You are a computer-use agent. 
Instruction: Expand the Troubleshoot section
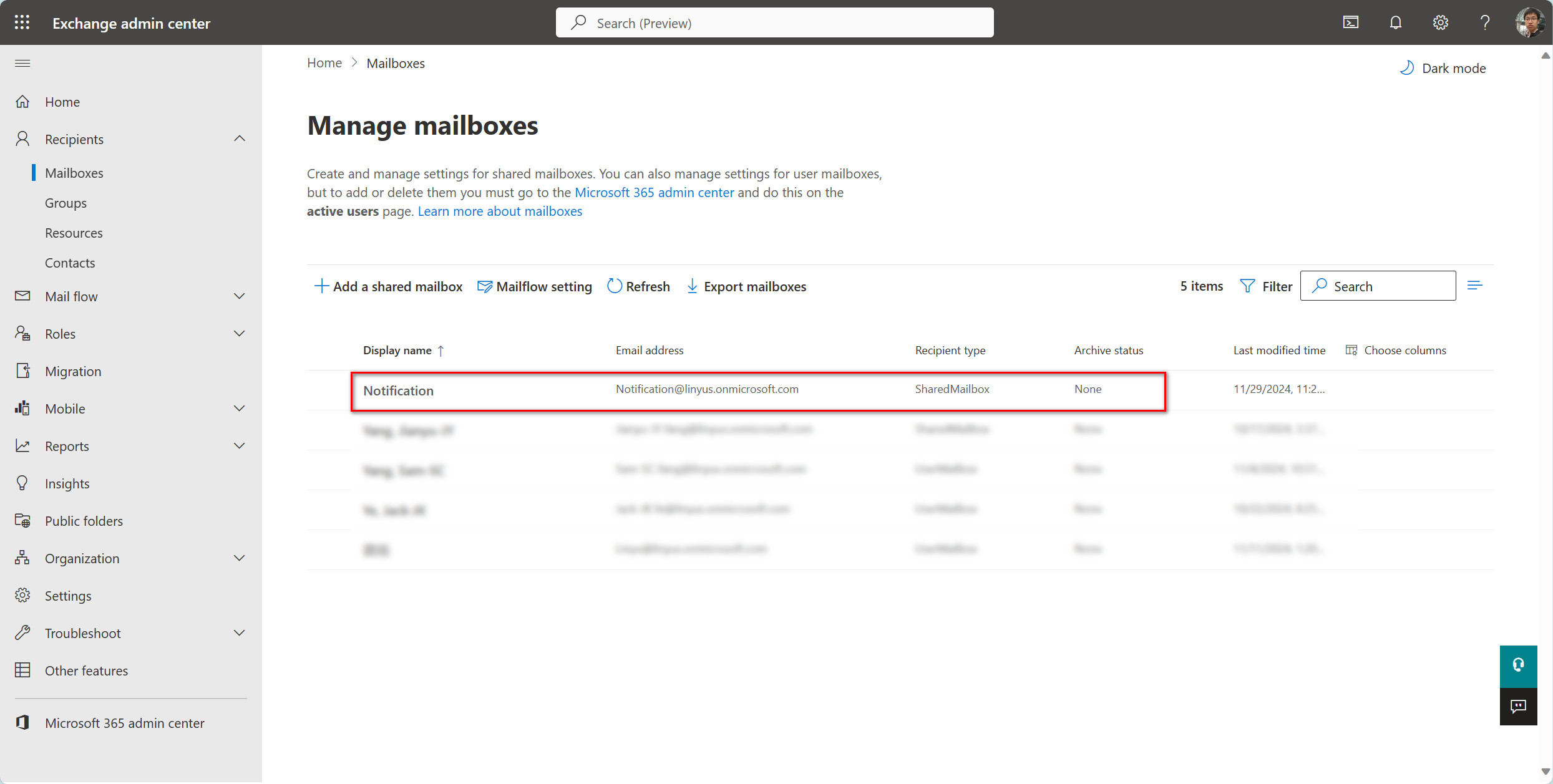[239, 632]
